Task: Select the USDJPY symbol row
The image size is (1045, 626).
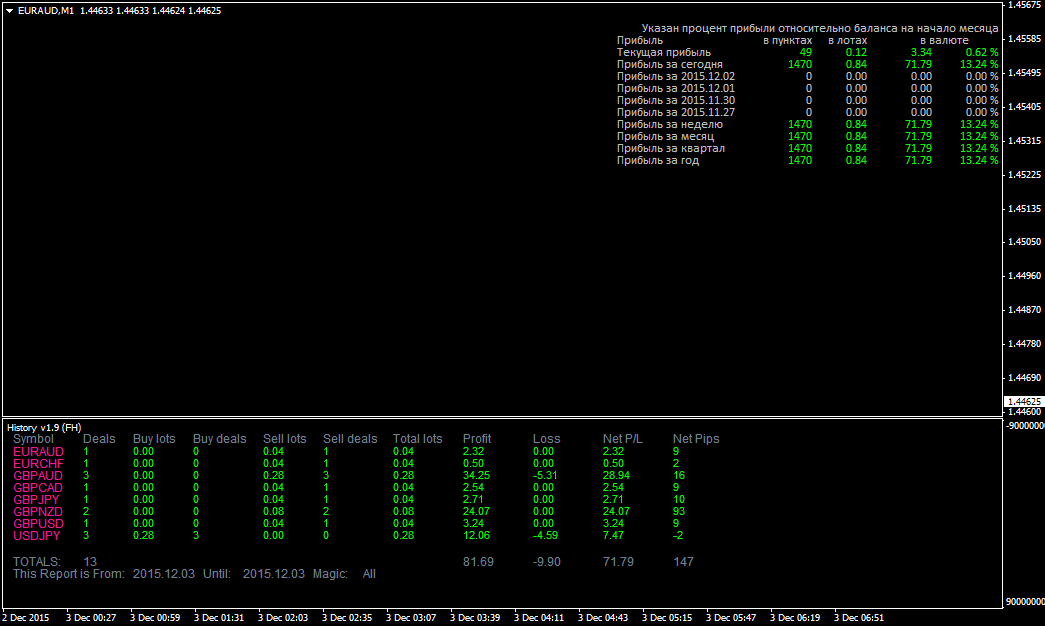Action: pyautogui.click(x=37, y=535)
